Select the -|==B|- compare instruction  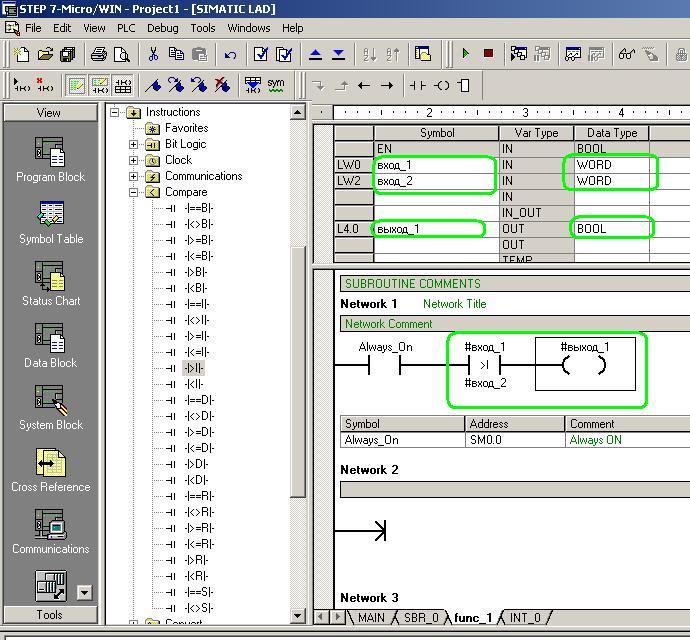click(199, 208)
